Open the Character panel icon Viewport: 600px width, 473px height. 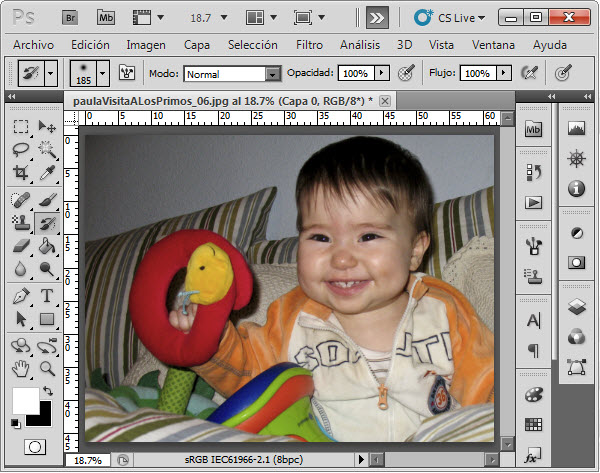point(534,320)
